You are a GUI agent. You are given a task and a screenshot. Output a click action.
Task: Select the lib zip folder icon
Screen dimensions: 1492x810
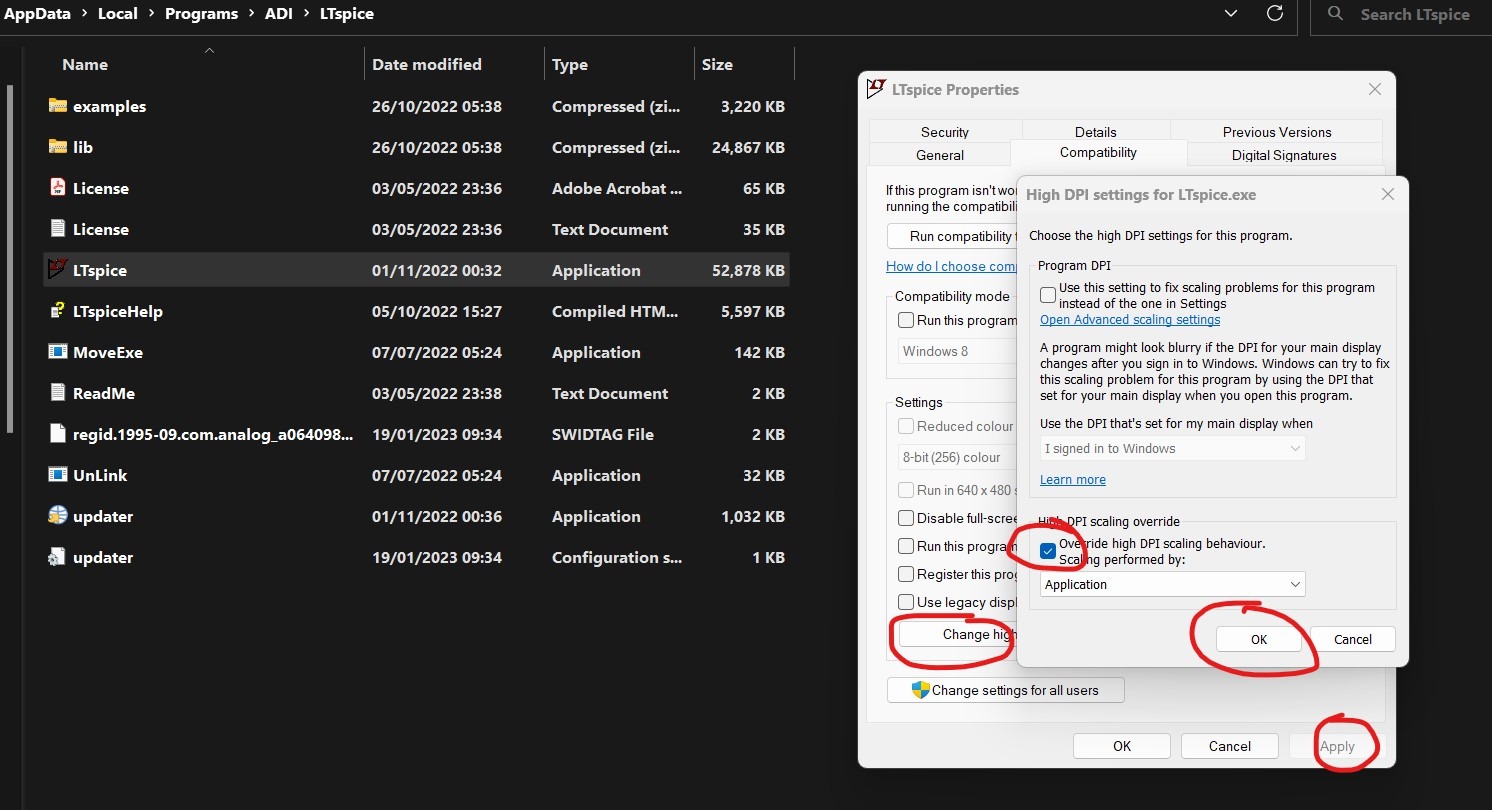[x=57, y=147]
